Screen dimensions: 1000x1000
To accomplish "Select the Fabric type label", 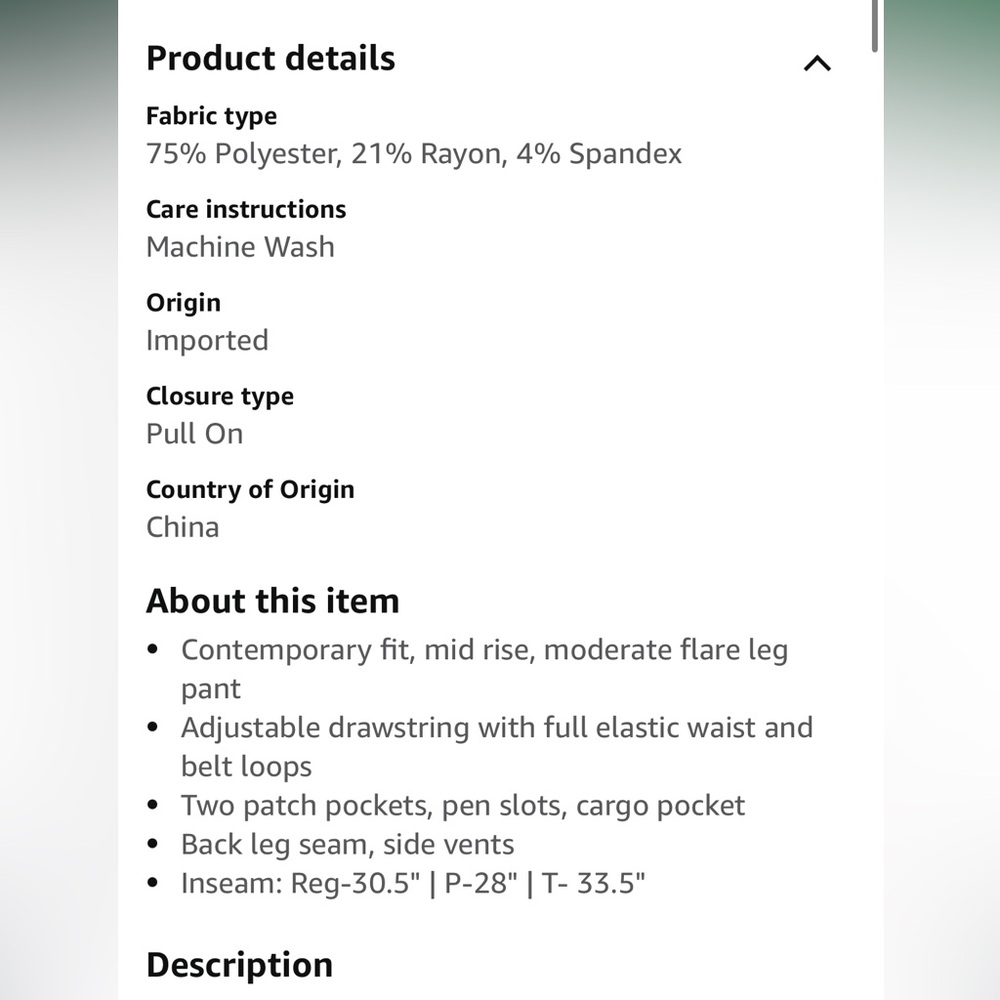I will tap(211, 116).
